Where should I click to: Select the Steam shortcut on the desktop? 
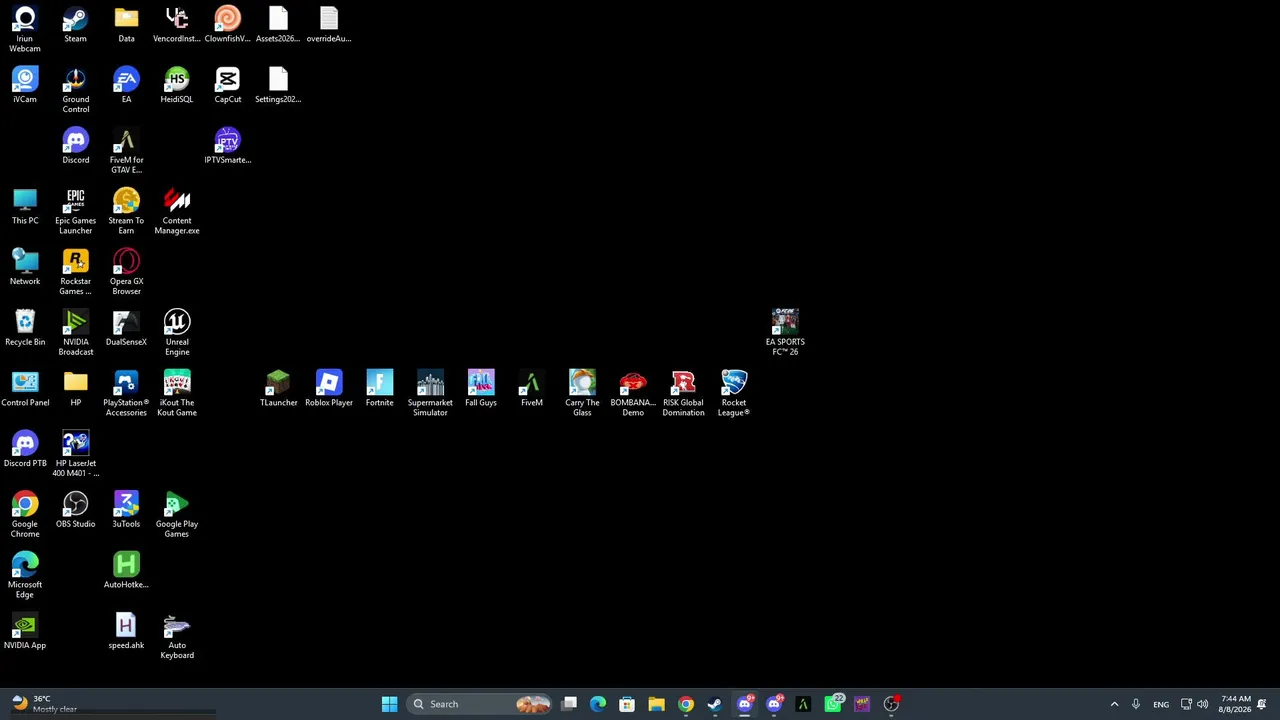pos(75,25)
